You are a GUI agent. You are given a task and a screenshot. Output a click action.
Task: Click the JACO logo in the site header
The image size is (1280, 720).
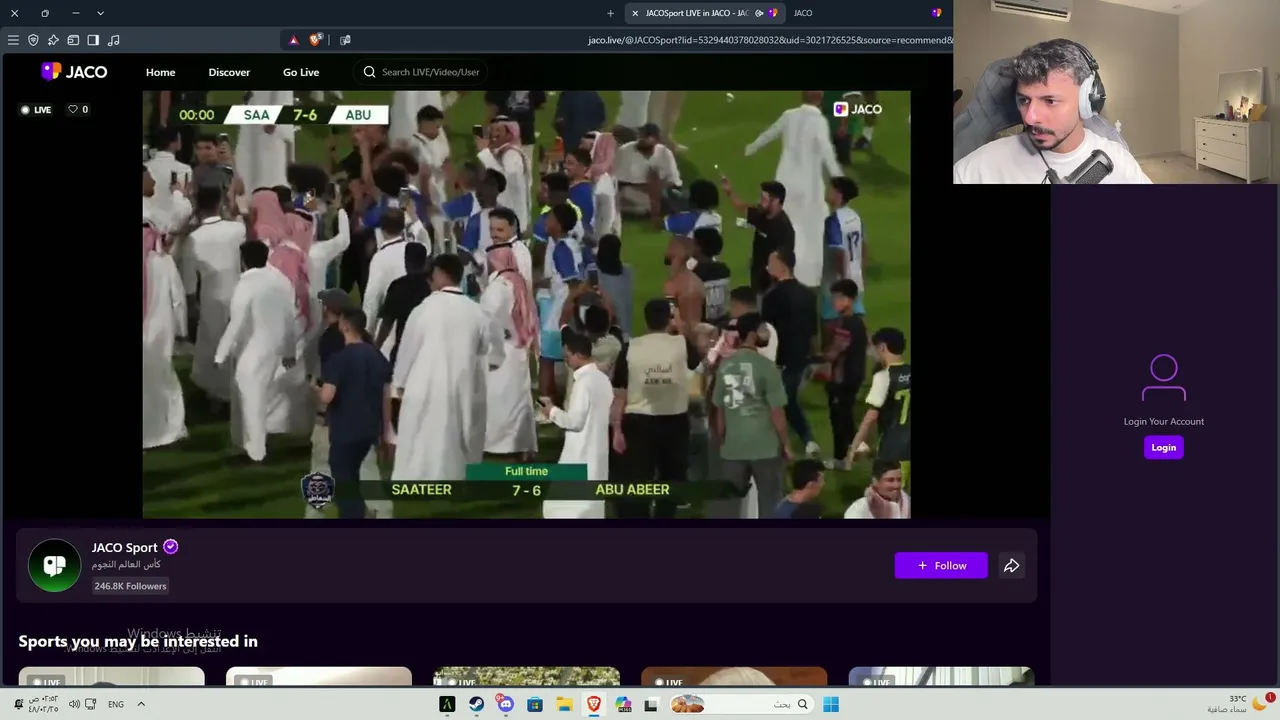click(x=74, y=72)
